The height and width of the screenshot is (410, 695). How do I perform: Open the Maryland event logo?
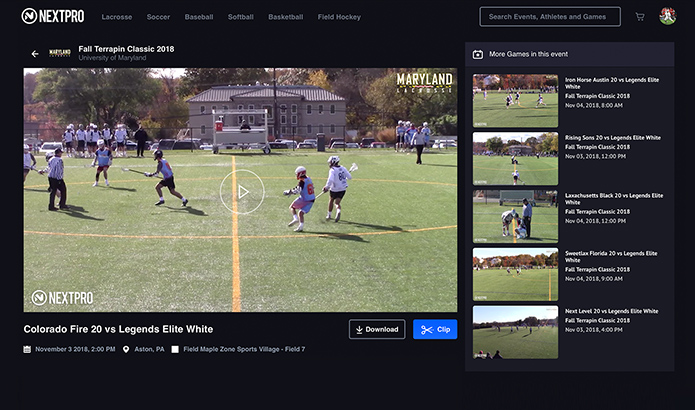click(60, 53)
